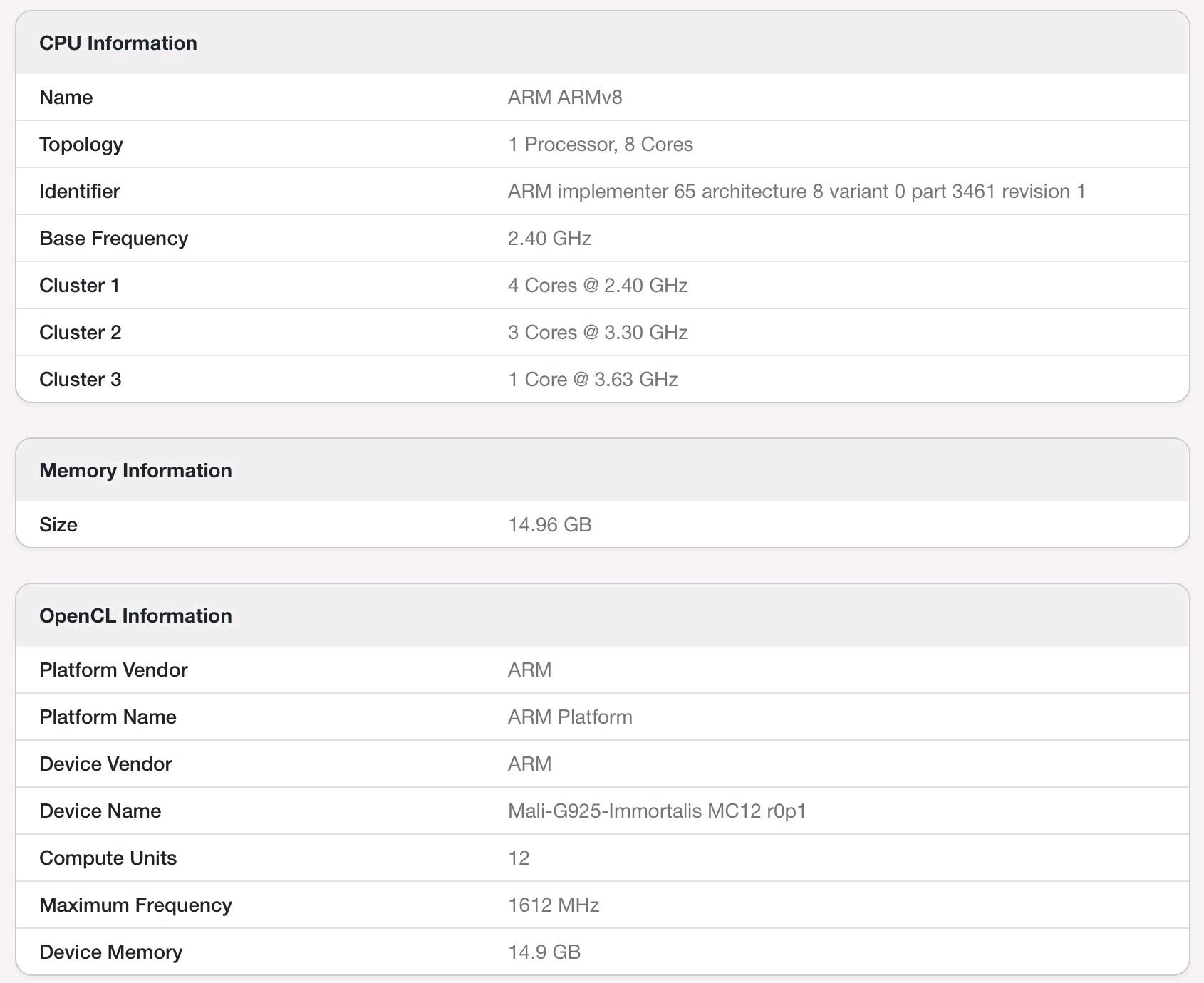This screenshot has height=983, width=1204.
Task: Click the Cluster 2 label
Action: (x=81, y=332)
